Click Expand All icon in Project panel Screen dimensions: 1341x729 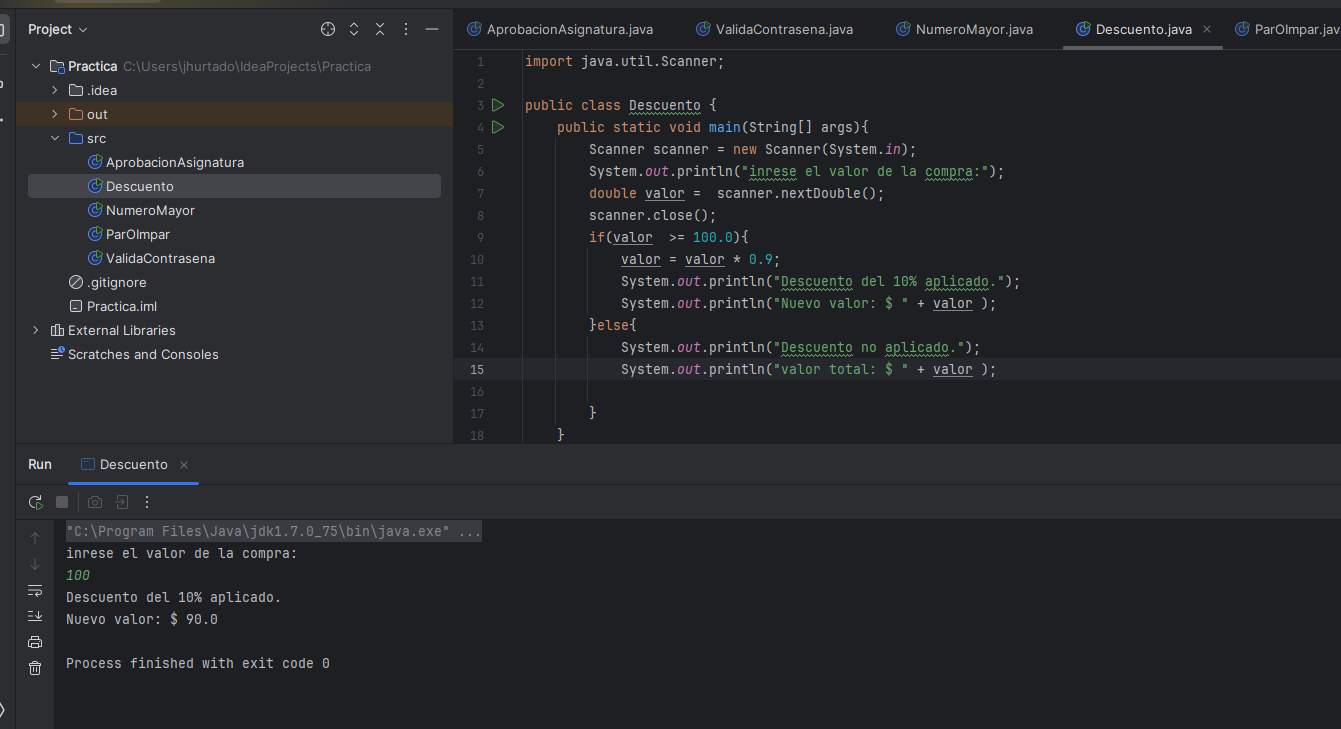(x=354, y=30)
